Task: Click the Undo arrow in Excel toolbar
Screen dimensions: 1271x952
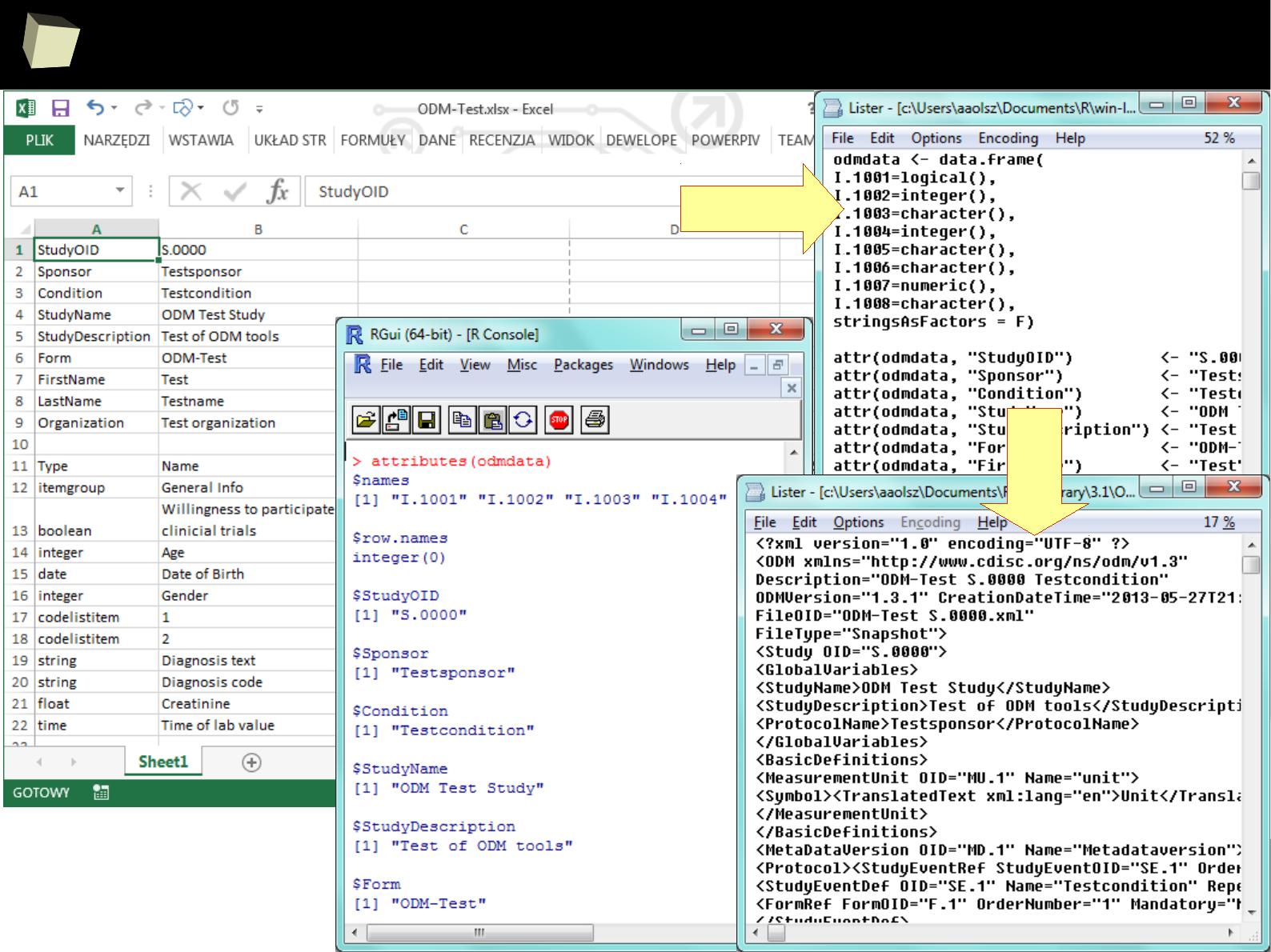Action: [95, 107]
